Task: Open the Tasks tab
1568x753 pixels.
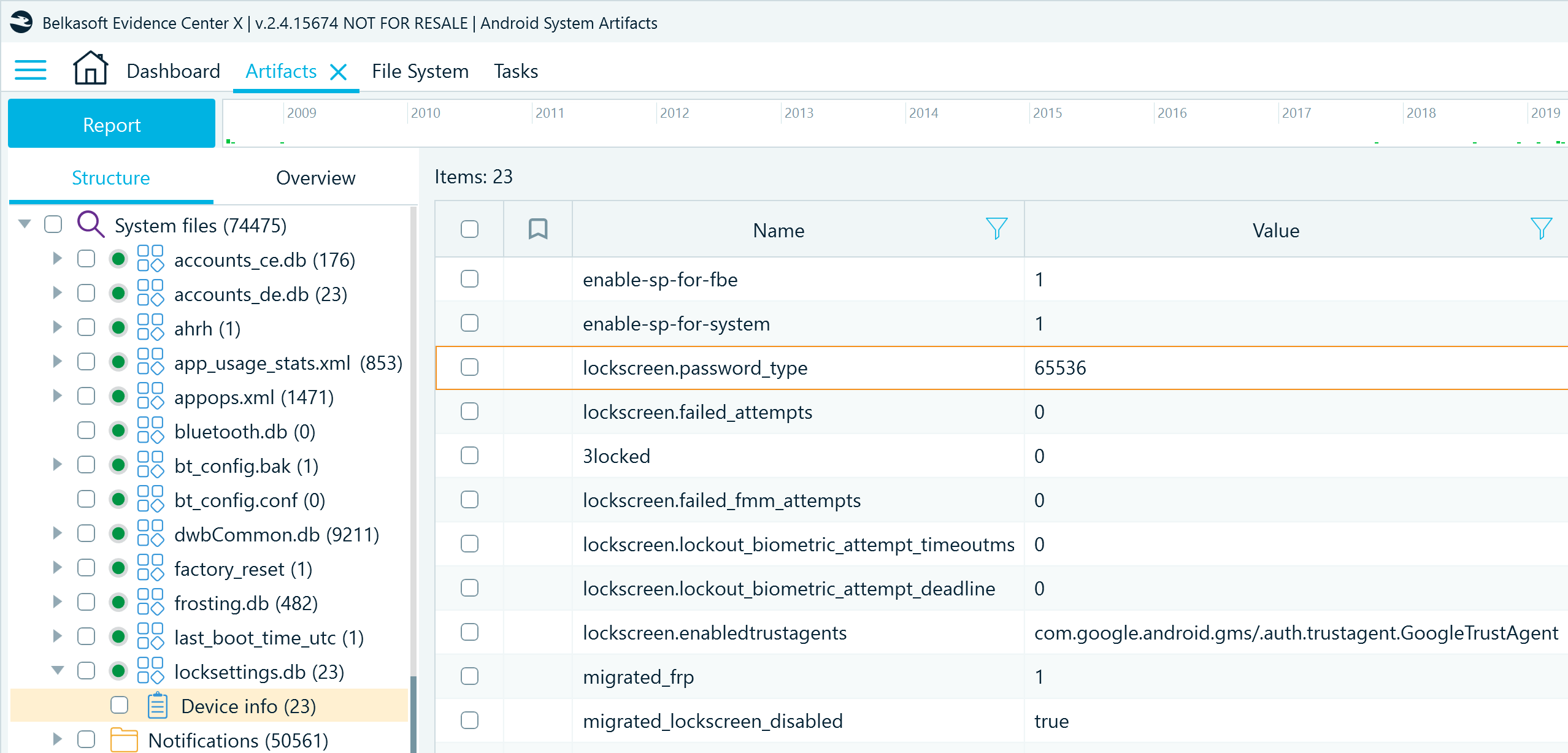Action: tap(516, 71)
